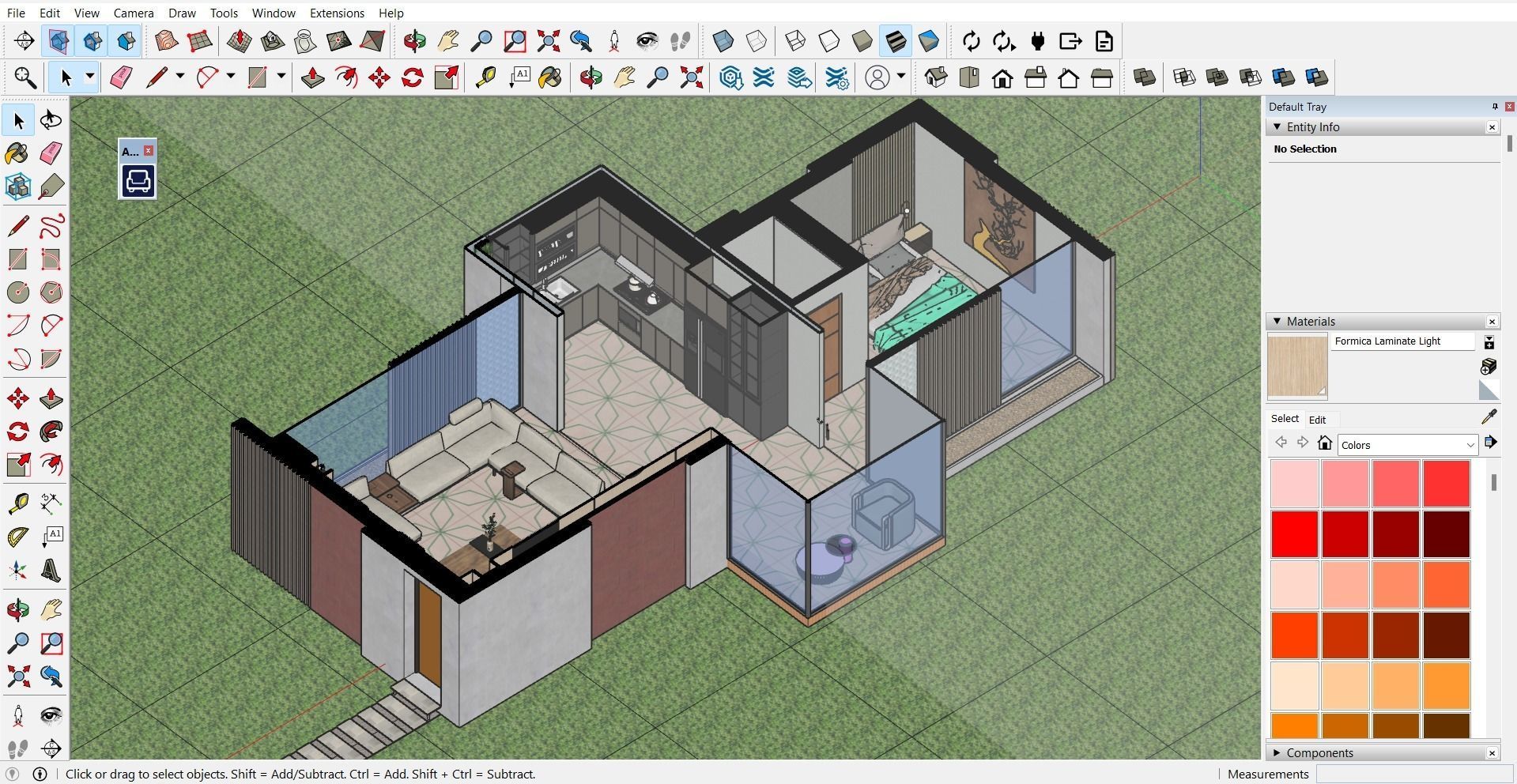1517x784 pixels.
Task: Select Split solid tool
Action: coord(1316,77)
